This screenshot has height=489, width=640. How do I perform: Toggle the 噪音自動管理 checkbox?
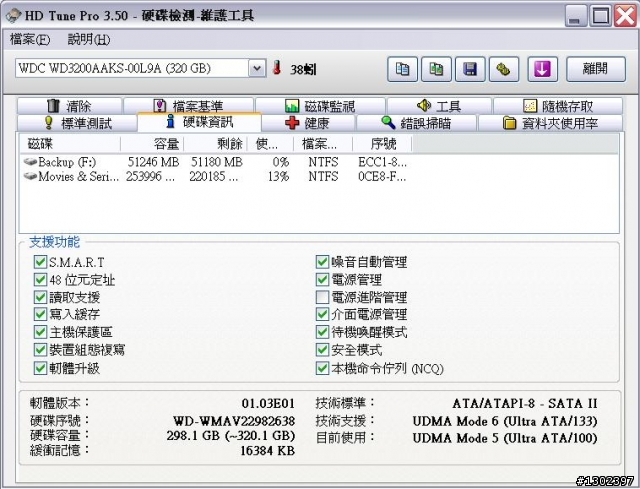pos(322,262)
